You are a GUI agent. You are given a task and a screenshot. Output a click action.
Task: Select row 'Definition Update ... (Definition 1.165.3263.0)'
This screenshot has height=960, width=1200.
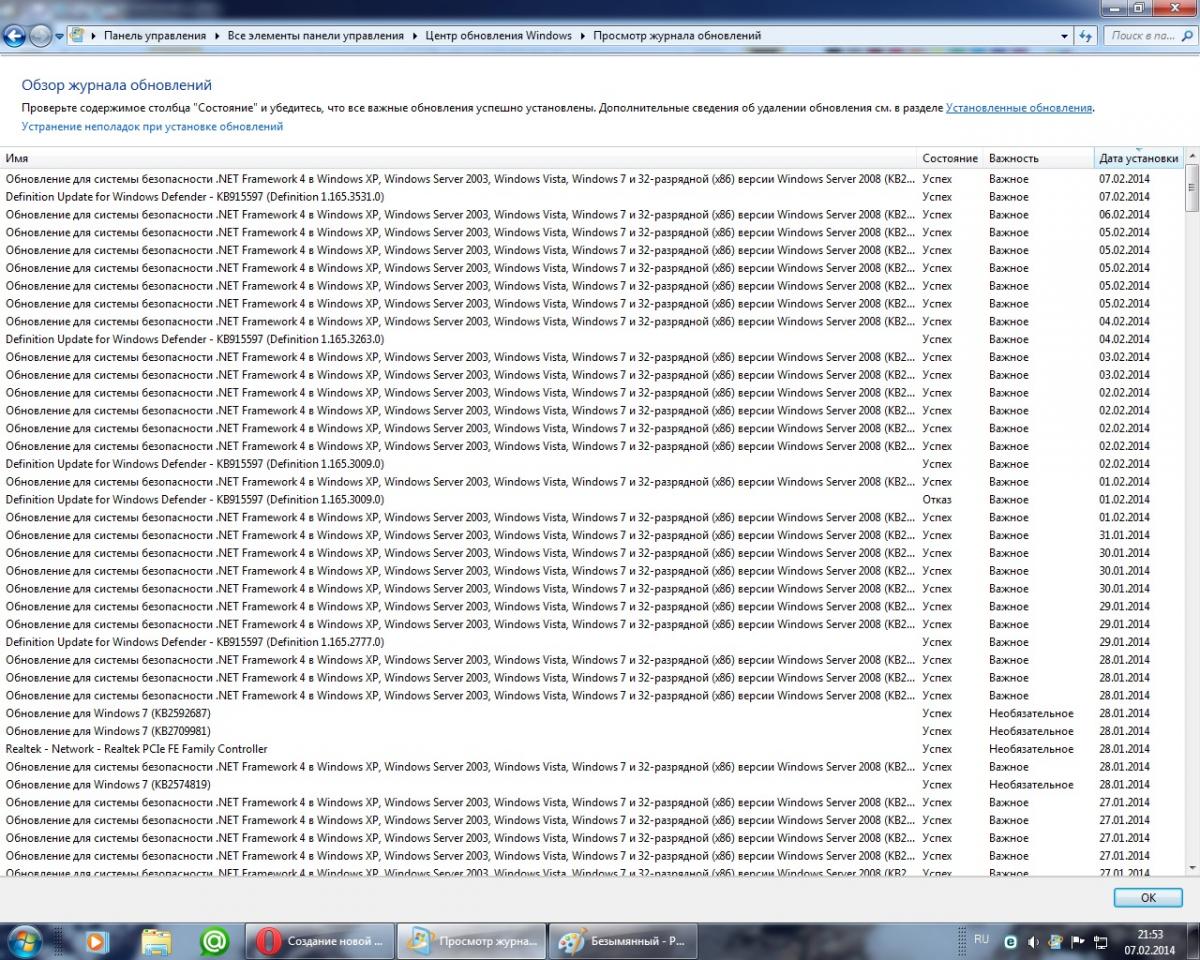(592, 339)
